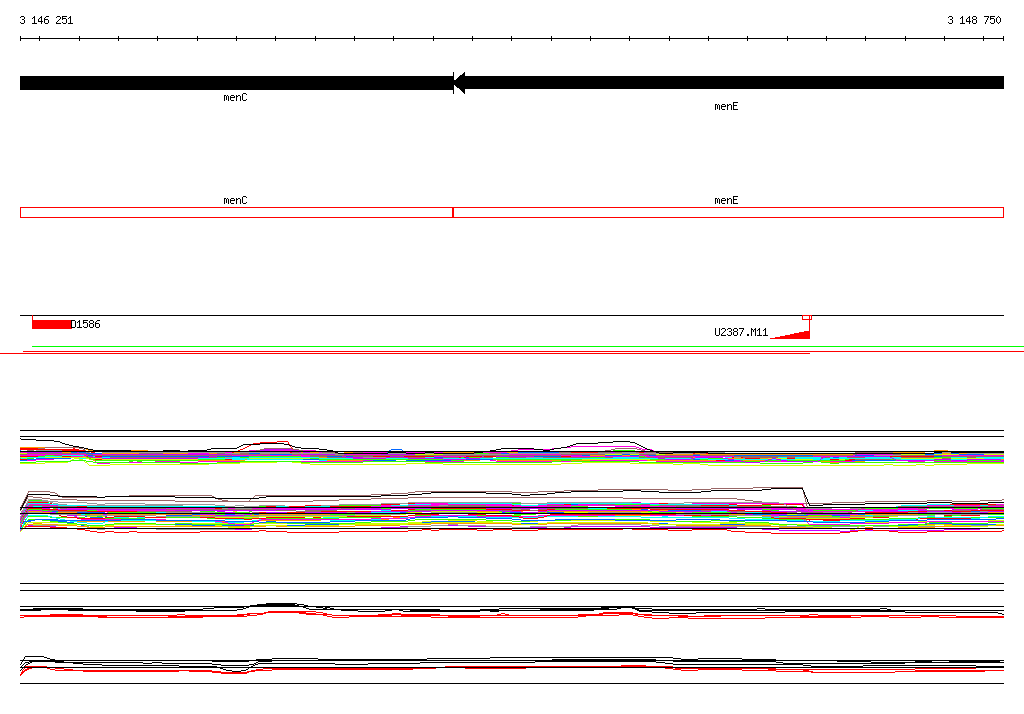Click the D1586 red filled block
Viewport: 1024px width, 714px height.
(52, 324)
